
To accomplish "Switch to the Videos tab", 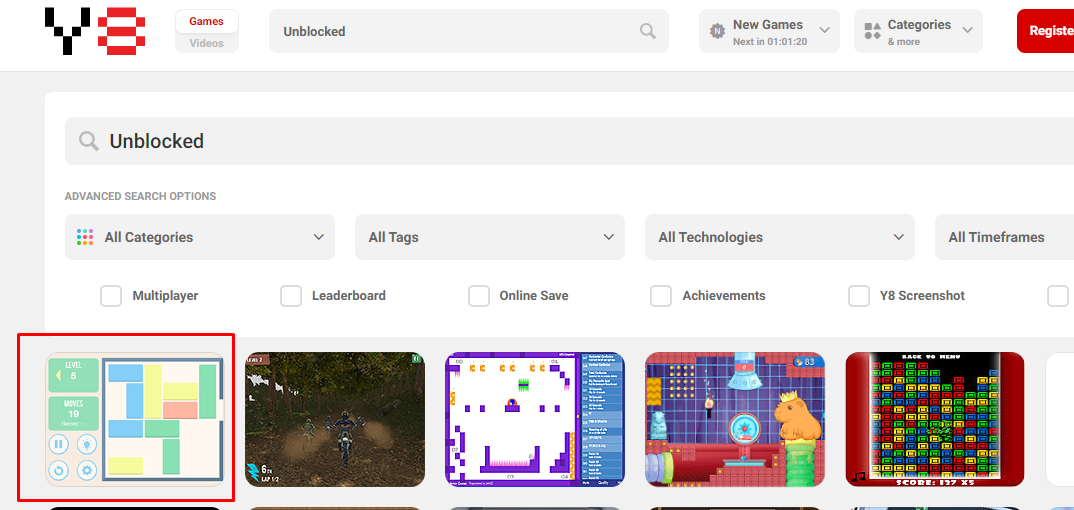I will [207, 43].
